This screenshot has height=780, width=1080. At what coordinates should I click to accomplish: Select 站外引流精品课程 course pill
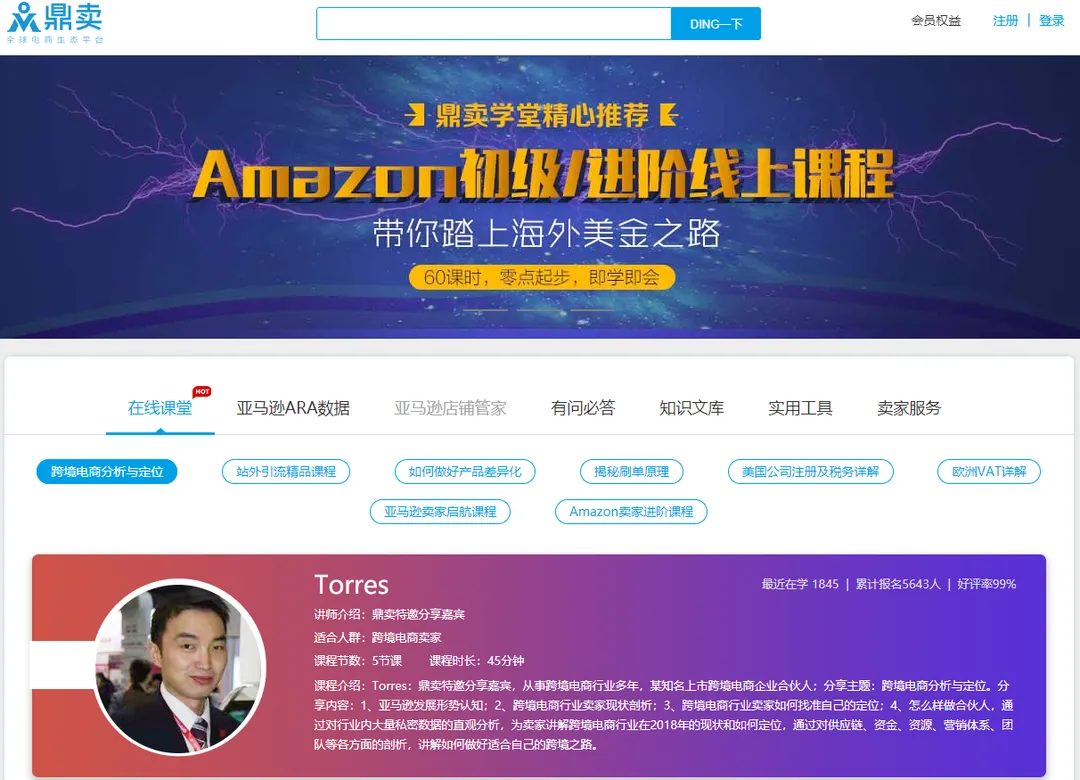pos(286,471)
